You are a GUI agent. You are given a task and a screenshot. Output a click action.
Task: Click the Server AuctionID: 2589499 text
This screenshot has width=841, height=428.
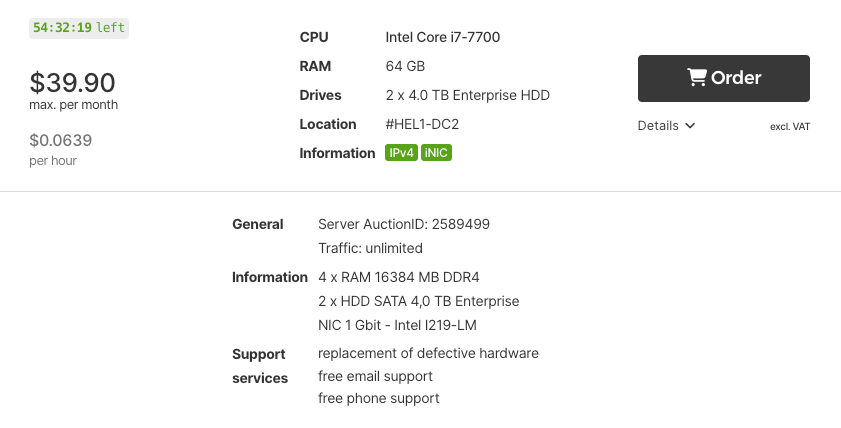[404, 224]
